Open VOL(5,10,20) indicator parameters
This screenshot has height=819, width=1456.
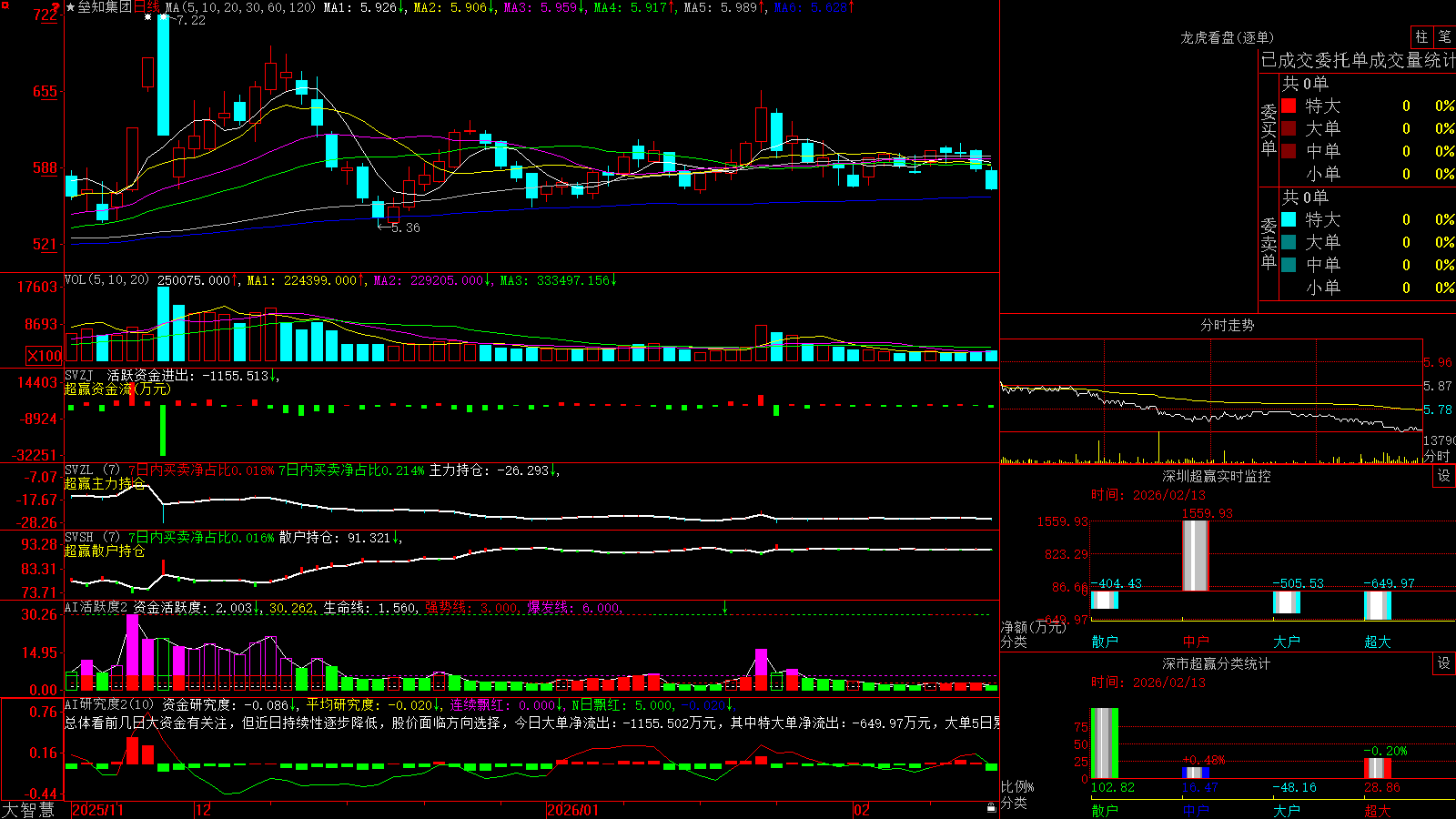(106, 280)
